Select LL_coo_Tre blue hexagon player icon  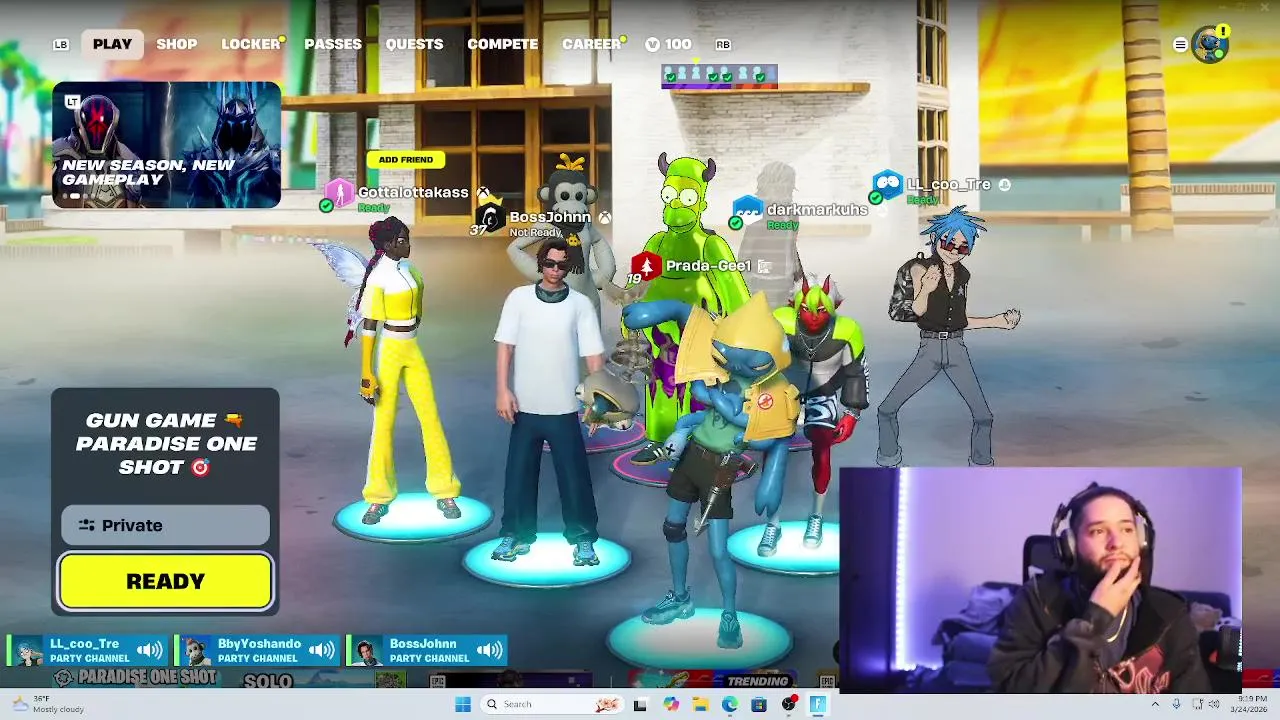tap(887, 184)
